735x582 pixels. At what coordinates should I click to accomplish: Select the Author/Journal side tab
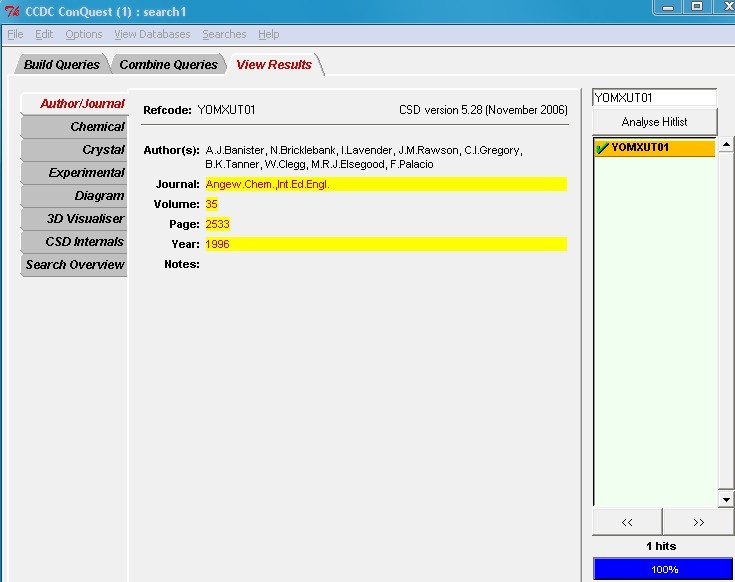[x=75, y=104]
